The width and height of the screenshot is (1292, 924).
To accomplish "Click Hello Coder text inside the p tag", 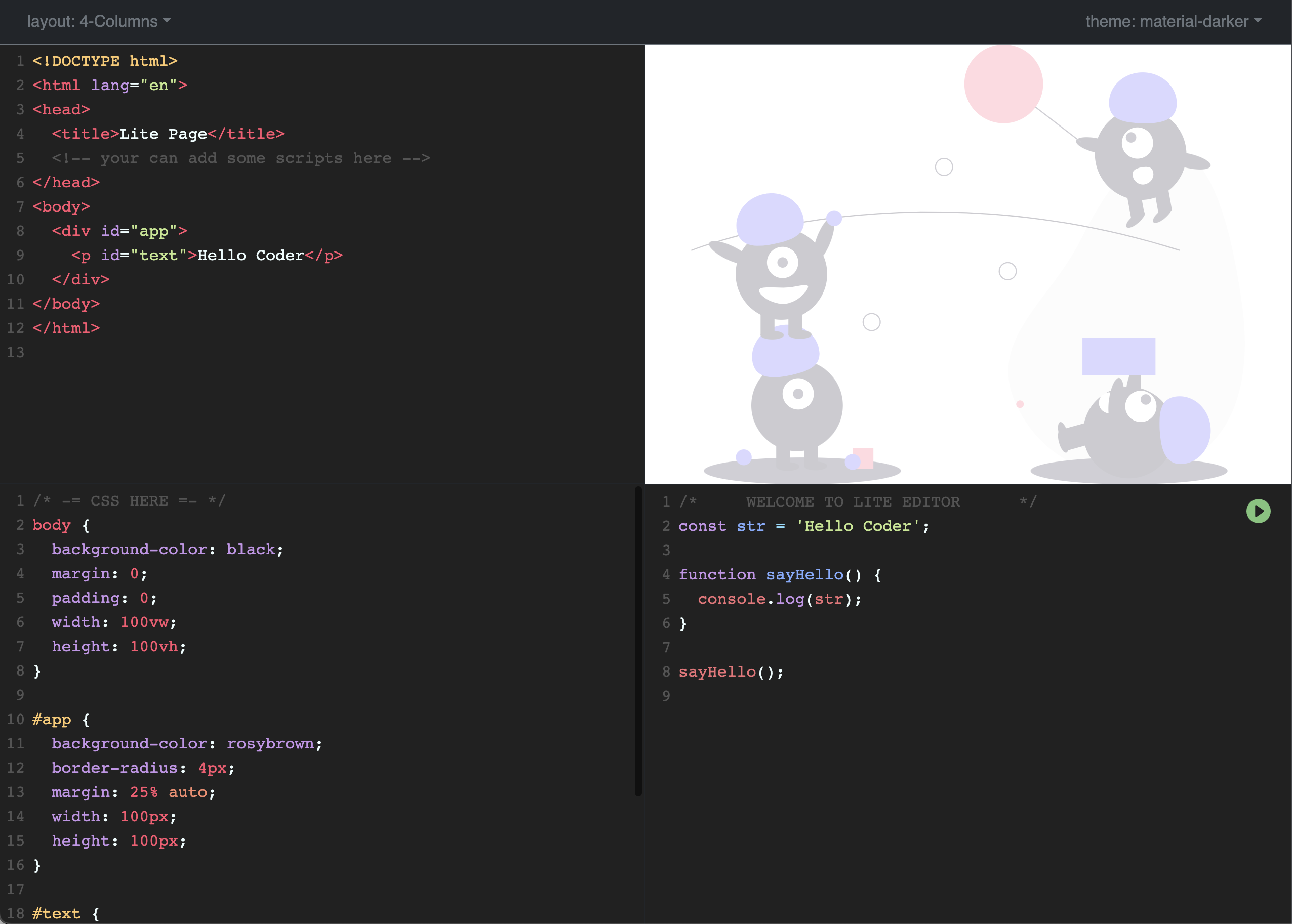I will click(251, 256).
